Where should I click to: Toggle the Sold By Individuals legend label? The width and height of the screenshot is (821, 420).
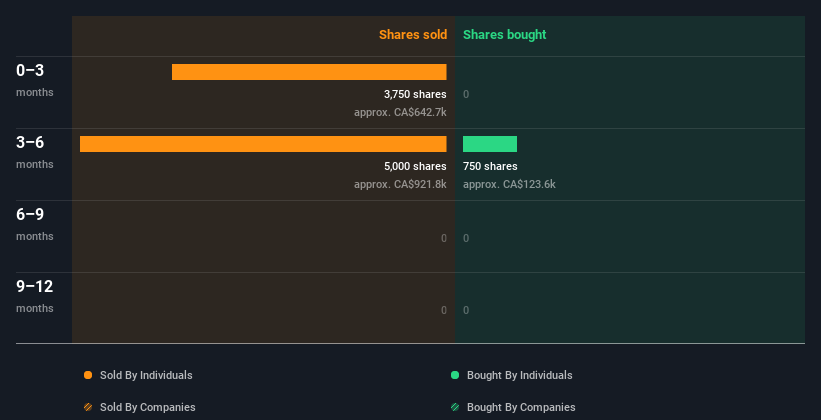(x=146, y=375)
